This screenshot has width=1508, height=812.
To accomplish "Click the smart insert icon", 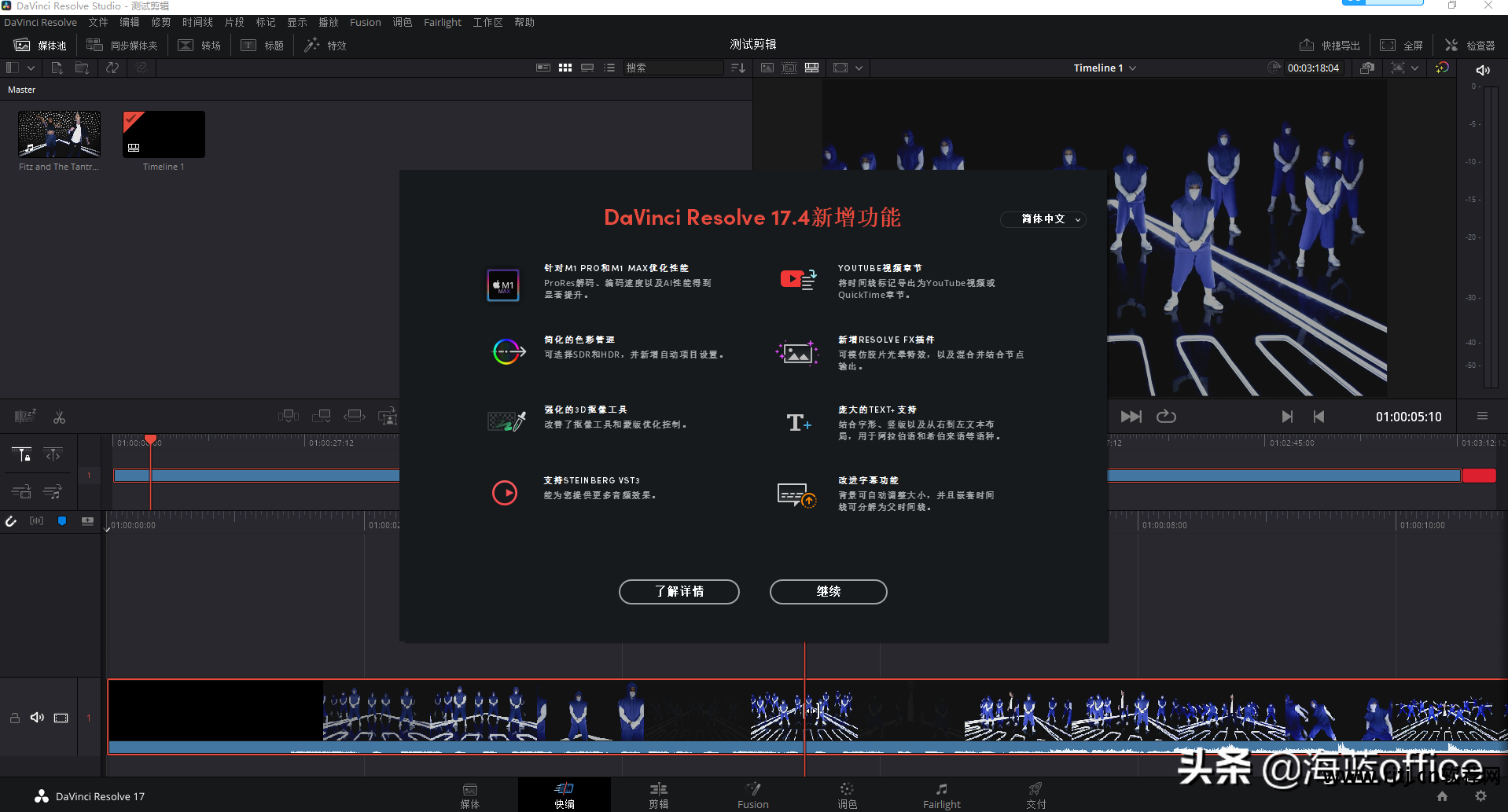I will 289,416.
